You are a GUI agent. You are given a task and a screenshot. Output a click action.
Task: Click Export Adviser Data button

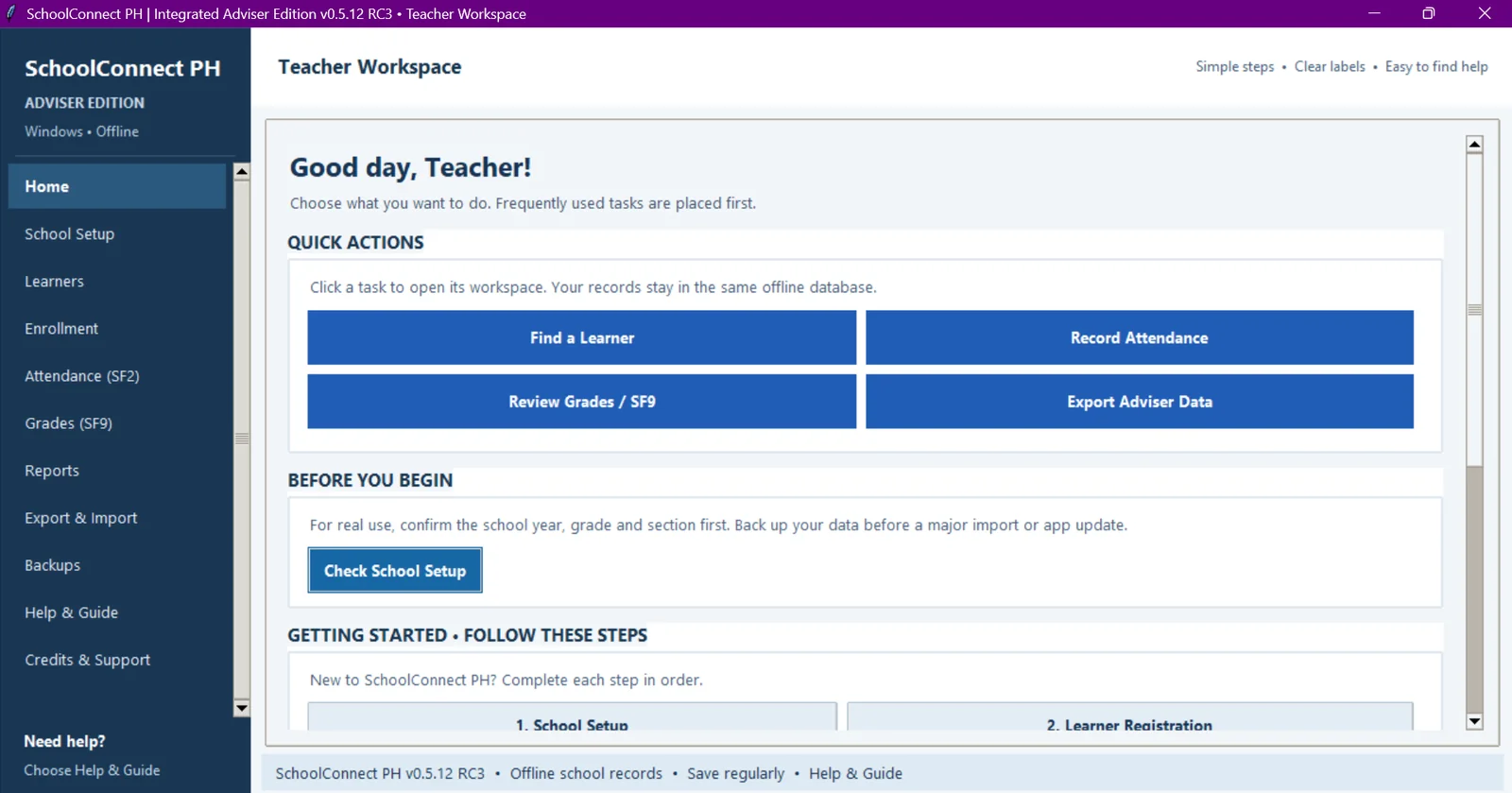coord(1140,402)
